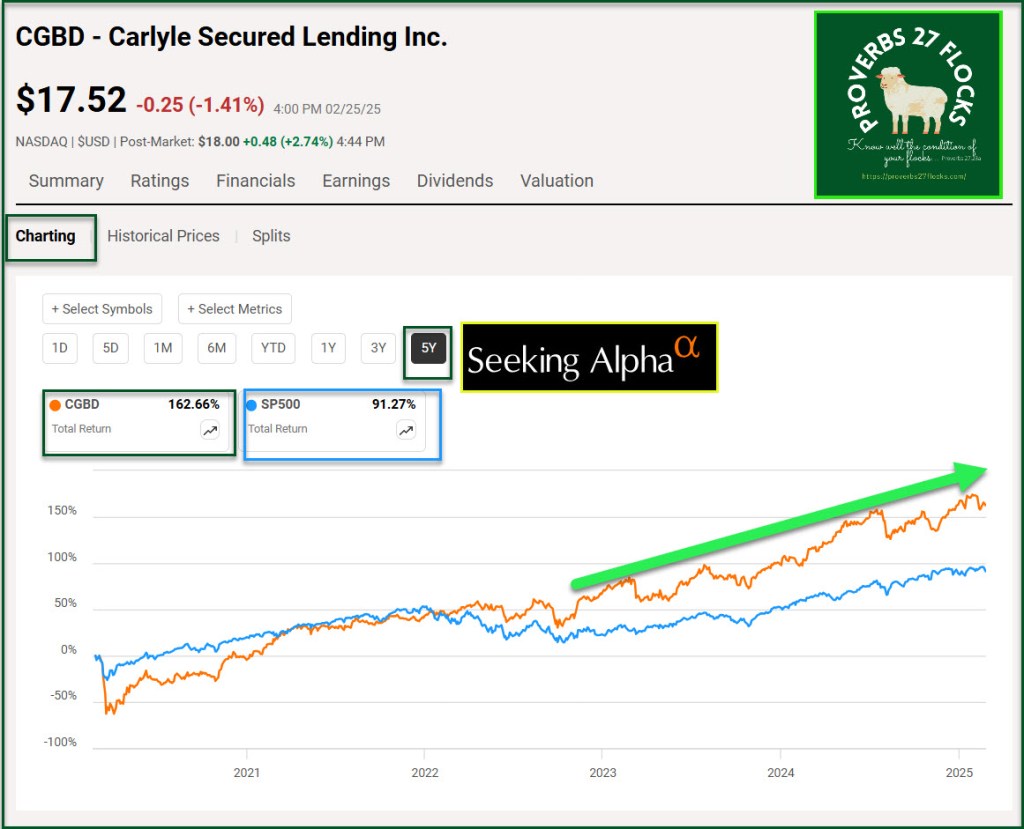Image resolution: width=1024 pixels, height=829 pixels.
Task: Select the 5Y time range
Action: click(x=428, y=348)
